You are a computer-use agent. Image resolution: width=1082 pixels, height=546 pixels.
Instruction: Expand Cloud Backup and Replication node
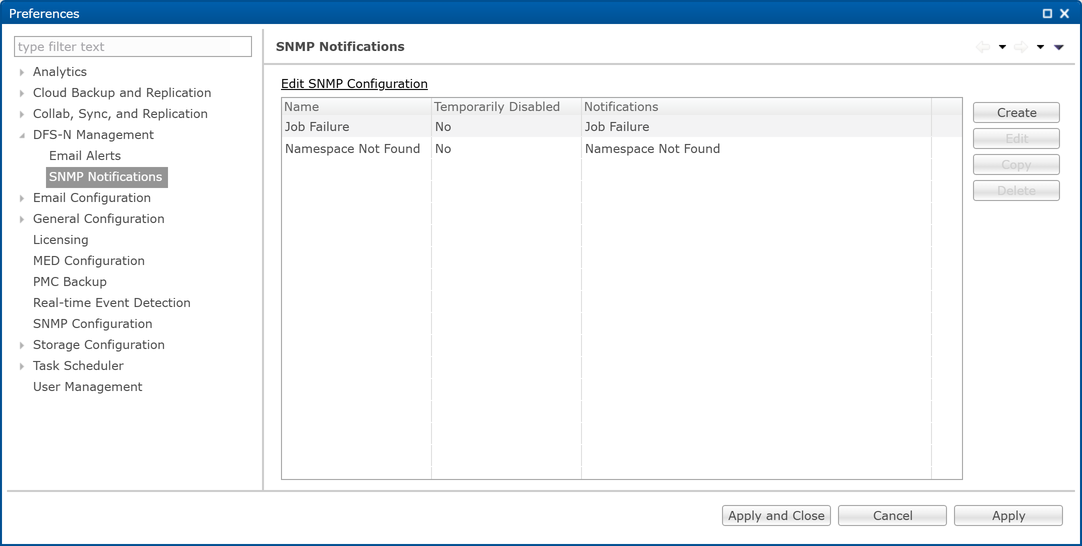coord(23,93)
